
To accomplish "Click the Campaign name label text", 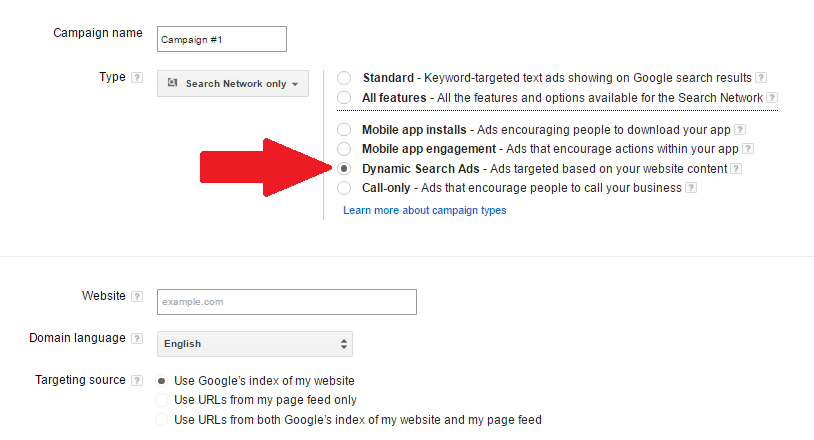I will [98, 33].
